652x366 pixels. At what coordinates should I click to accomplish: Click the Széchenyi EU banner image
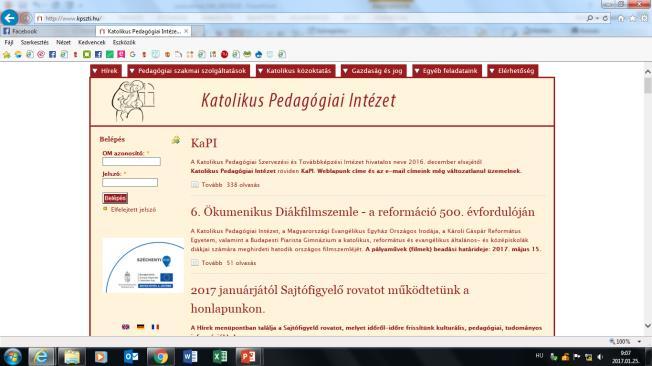coord(143,265)
